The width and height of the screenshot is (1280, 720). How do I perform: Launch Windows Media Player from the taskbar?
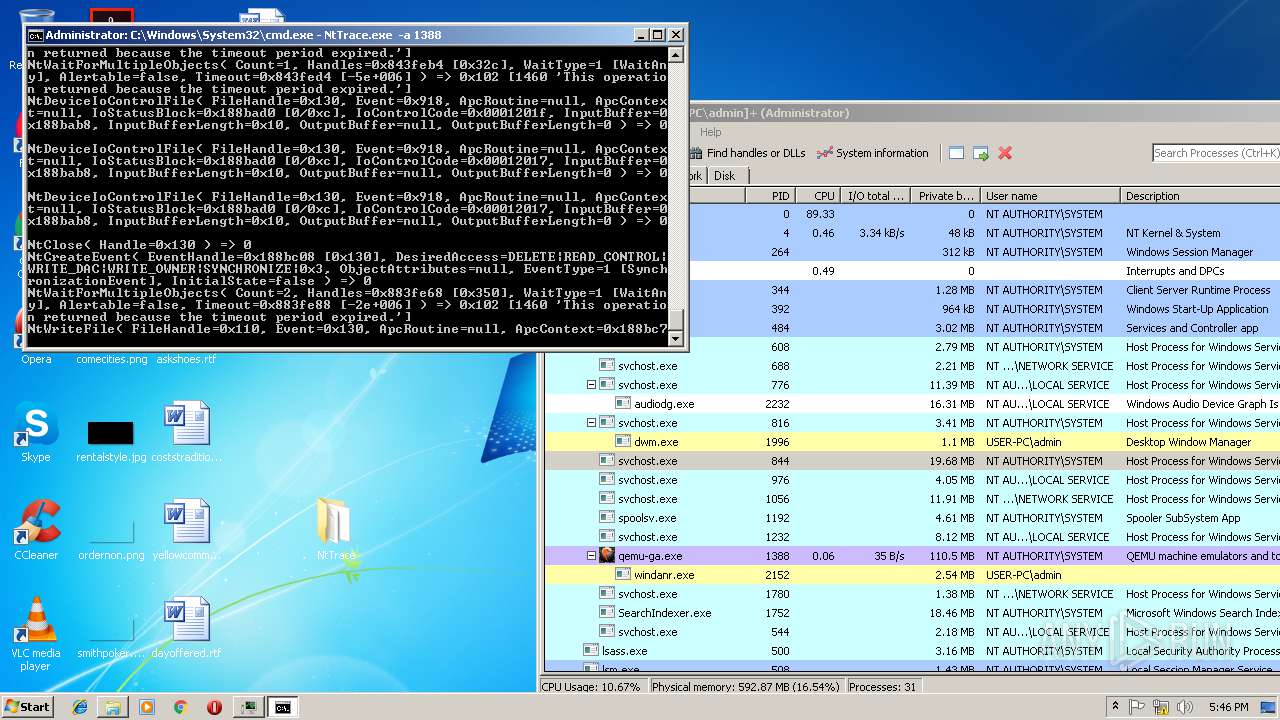click(147, 707)
